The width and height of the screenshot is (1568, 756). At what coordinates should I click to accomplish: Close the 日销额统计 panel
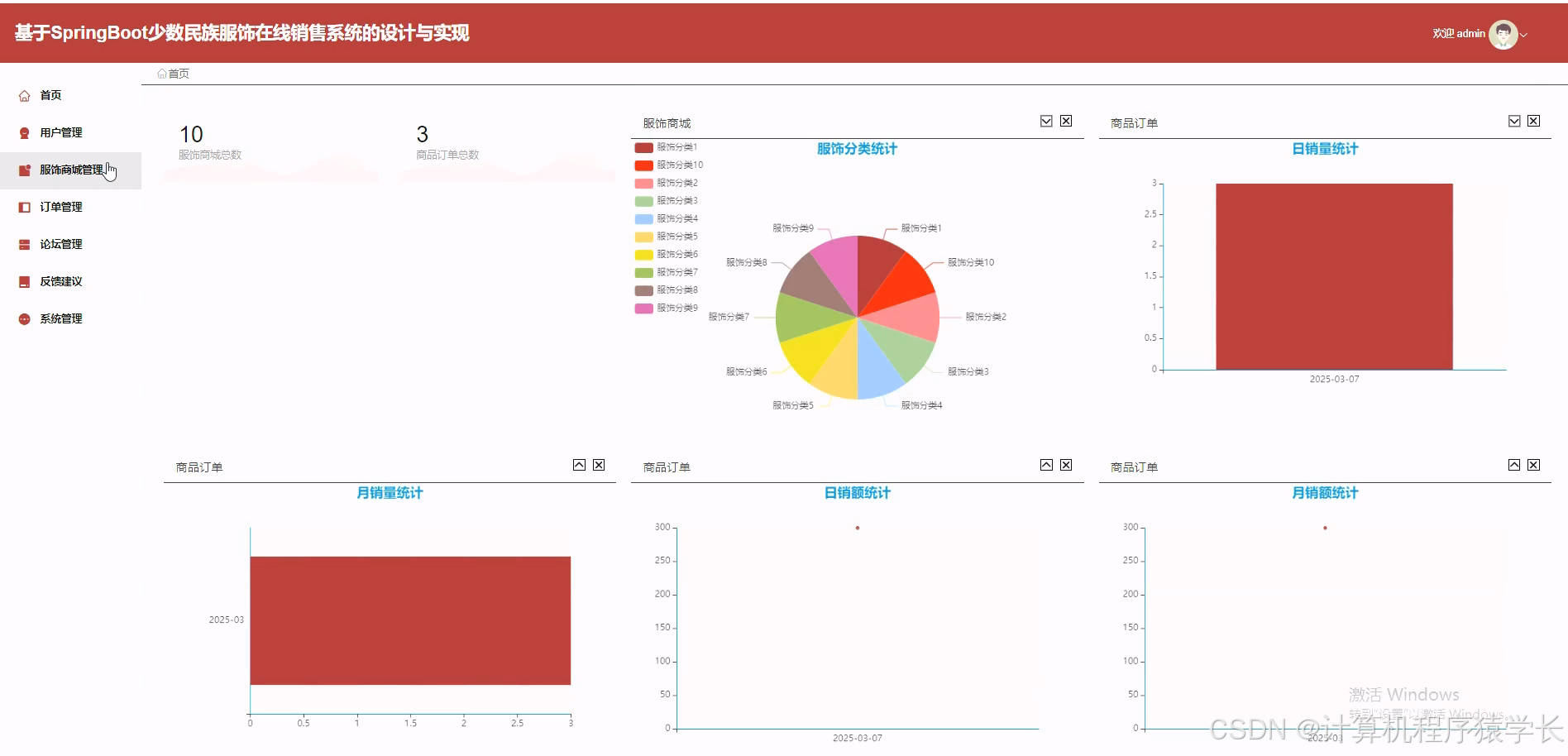(1066, 465)
